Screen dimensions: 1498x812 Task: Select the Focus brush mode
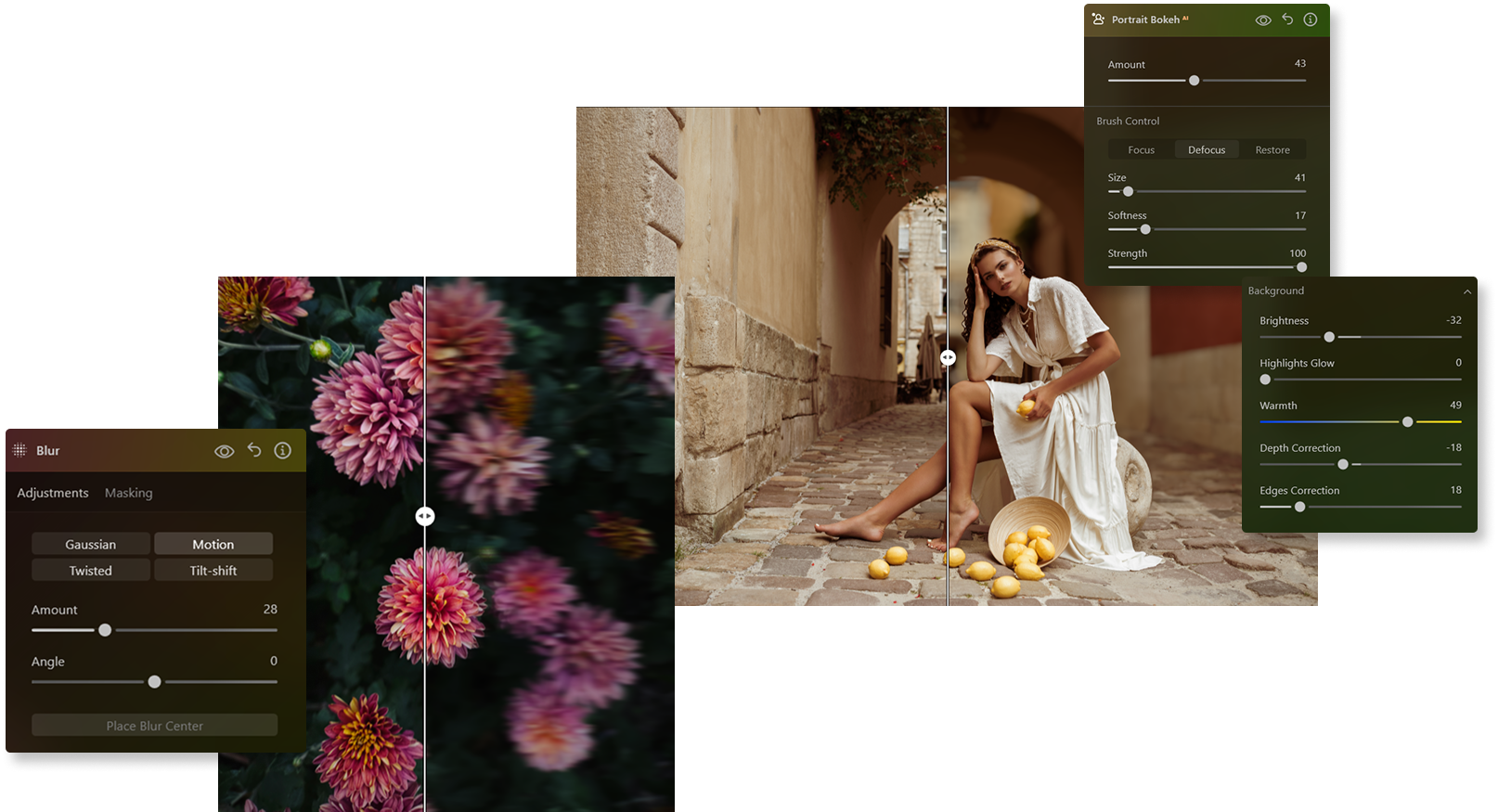(1142, 149)
